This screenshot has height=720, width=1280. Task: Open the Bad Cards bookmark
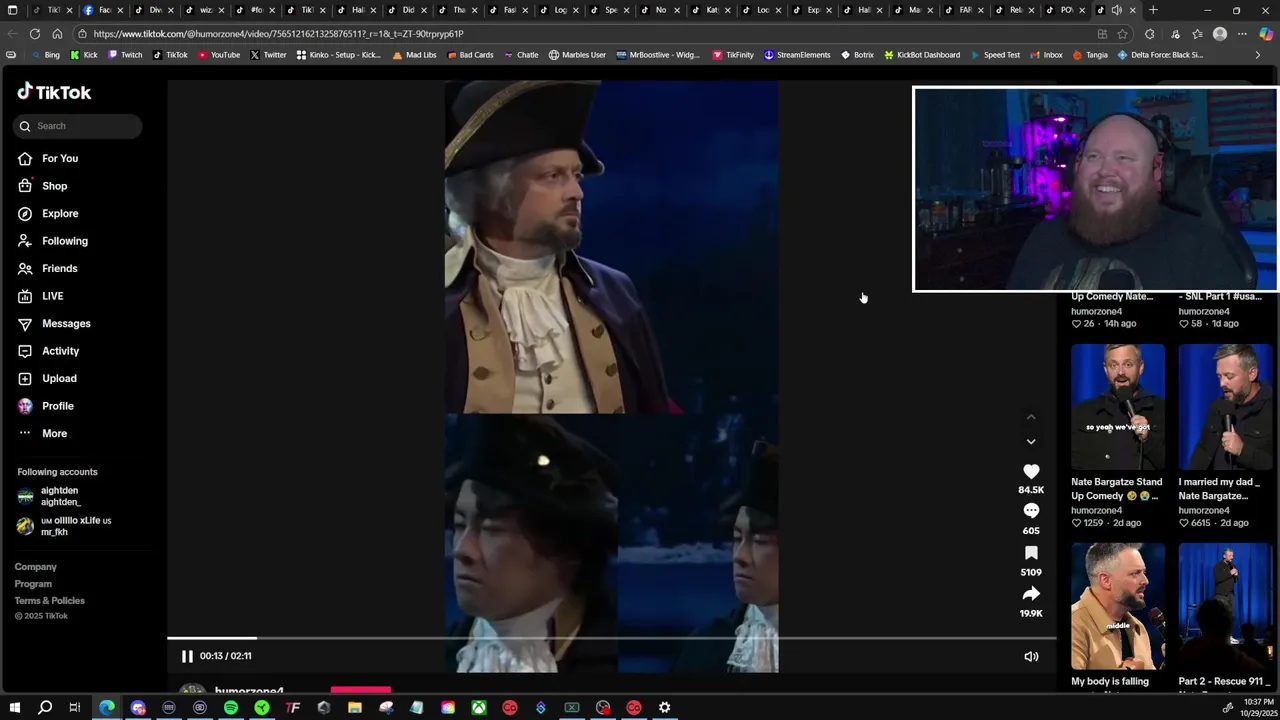coord(470,55)
